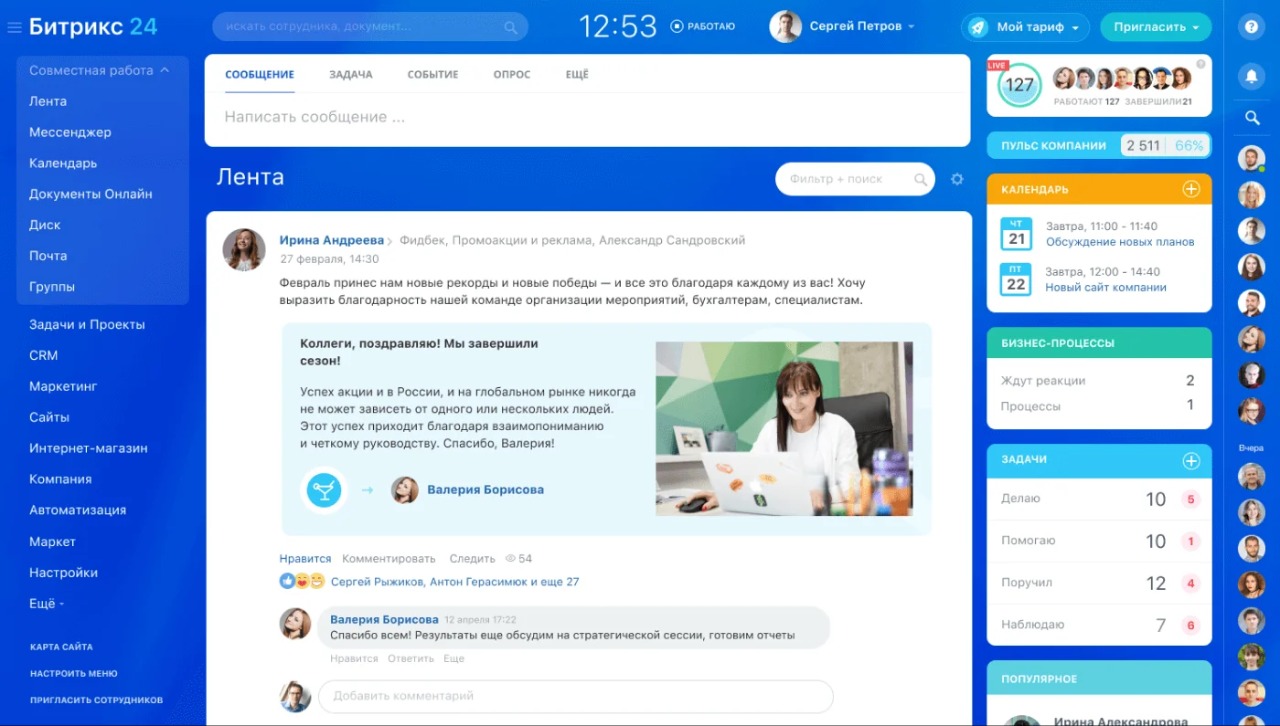Click the cocktail gratitude badge icon
Viewport: 1280px width, 726px height.
pos(324,490)
